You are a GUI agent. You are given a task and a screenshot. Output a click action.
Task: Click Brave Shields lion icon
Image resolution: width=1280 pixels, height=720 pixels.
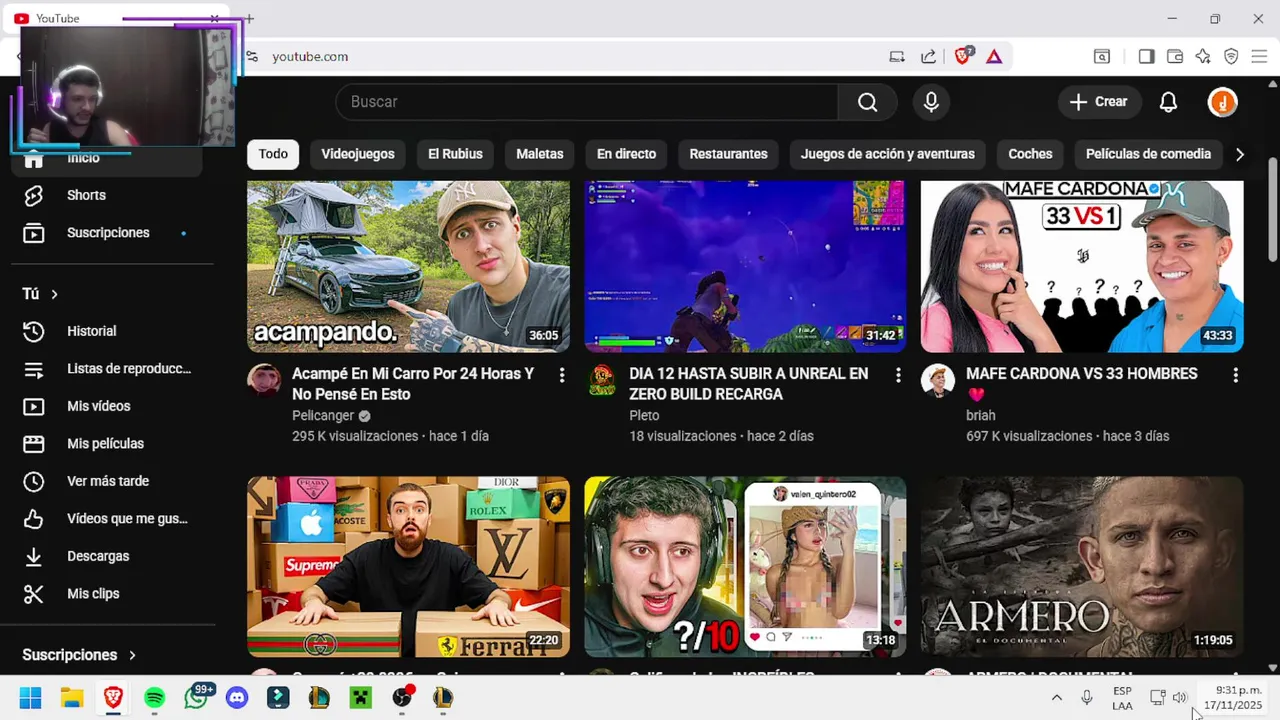click(963, 57)
